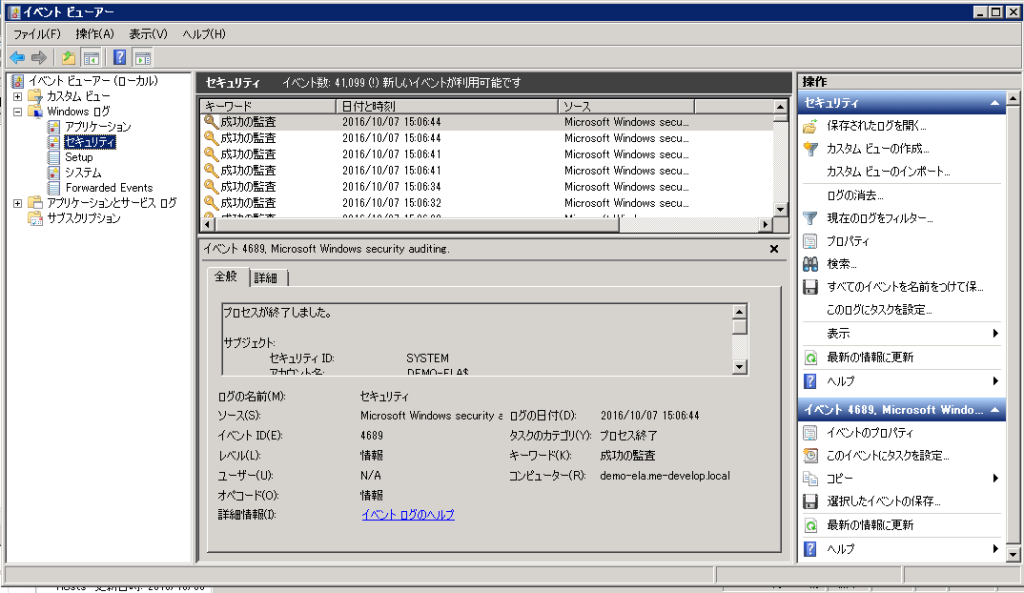Sort by the キーワード column header
The height and width of the screenshot is (593, 1024).
(268, 106)
